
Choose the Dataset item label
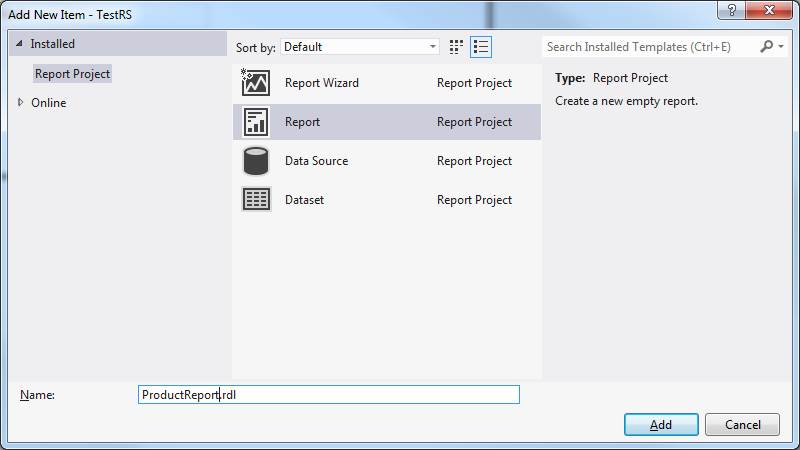pos(304,200)
